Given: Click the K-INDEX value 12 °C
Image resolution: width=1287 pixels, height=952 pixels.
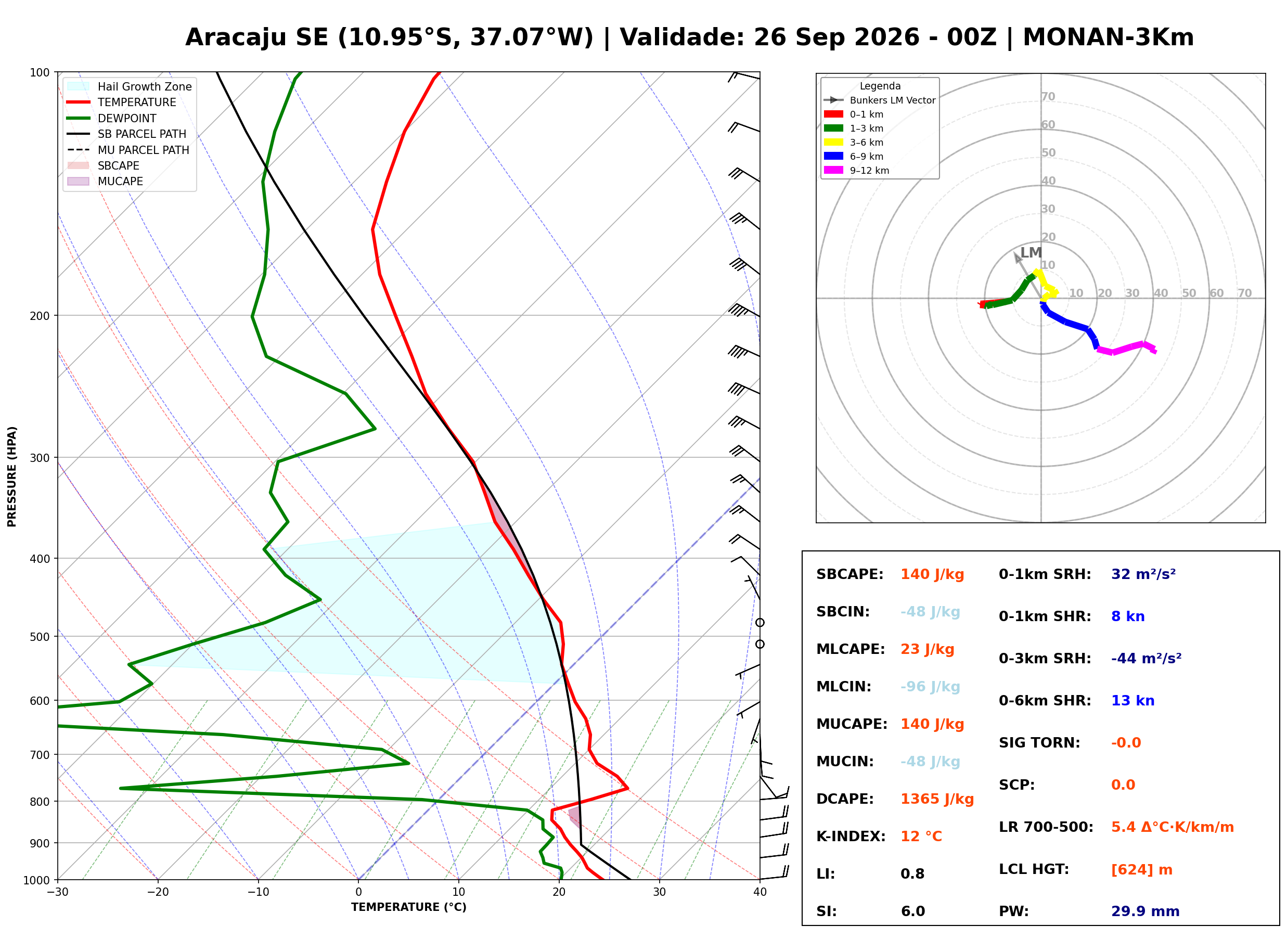Looking at the screenshot, I should coord(921,837).
